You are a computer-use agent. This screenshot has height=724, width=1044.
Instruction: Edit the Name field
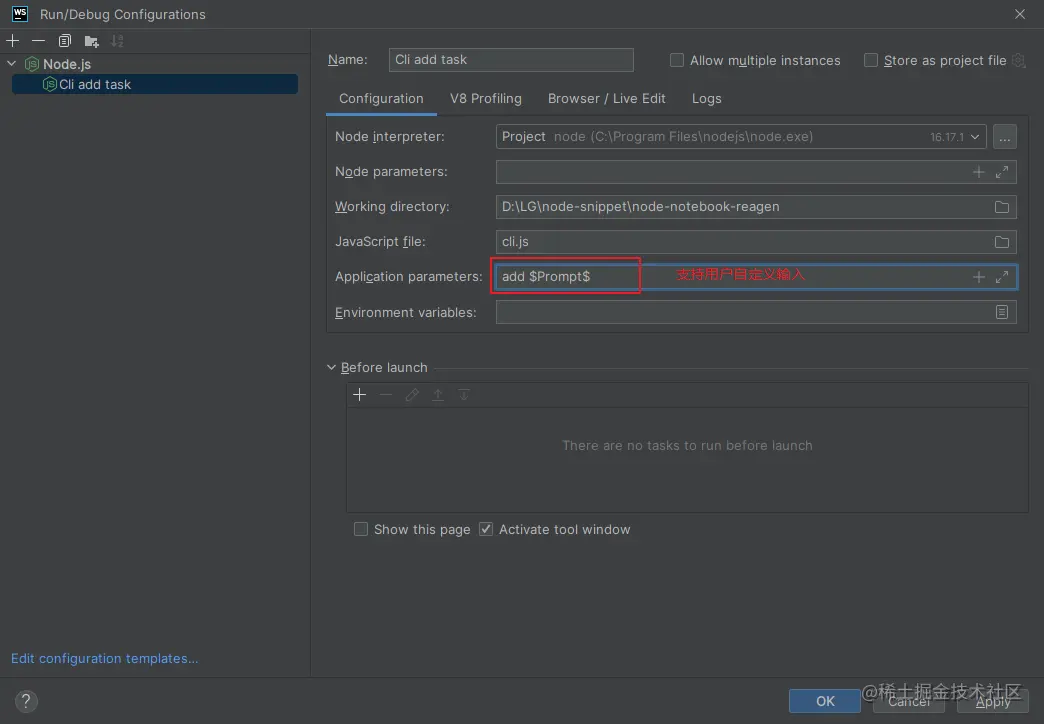pos(511,60)
